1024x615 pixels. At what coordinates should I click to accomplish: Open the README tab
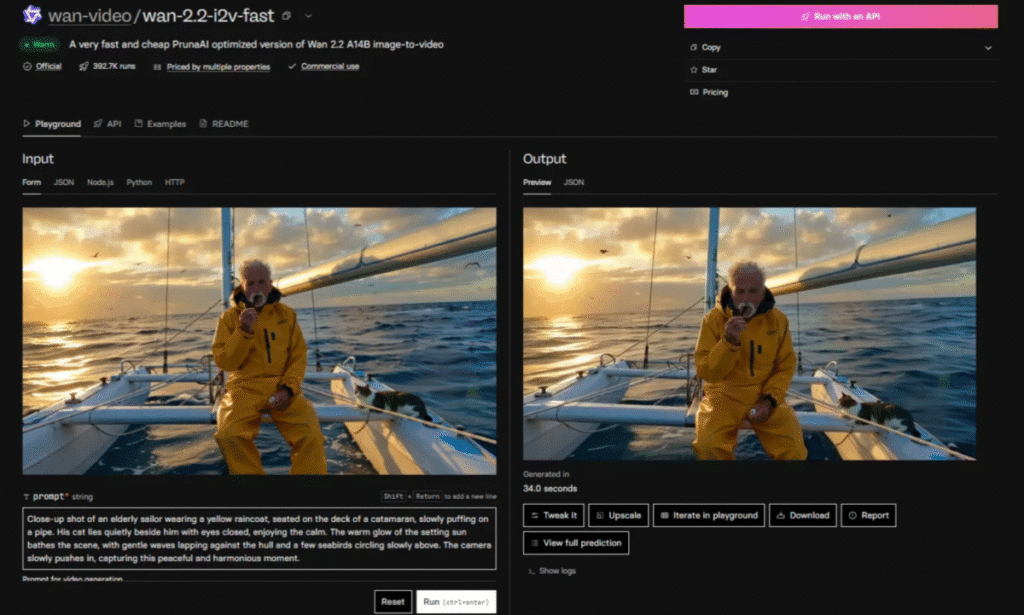point(224,124)
